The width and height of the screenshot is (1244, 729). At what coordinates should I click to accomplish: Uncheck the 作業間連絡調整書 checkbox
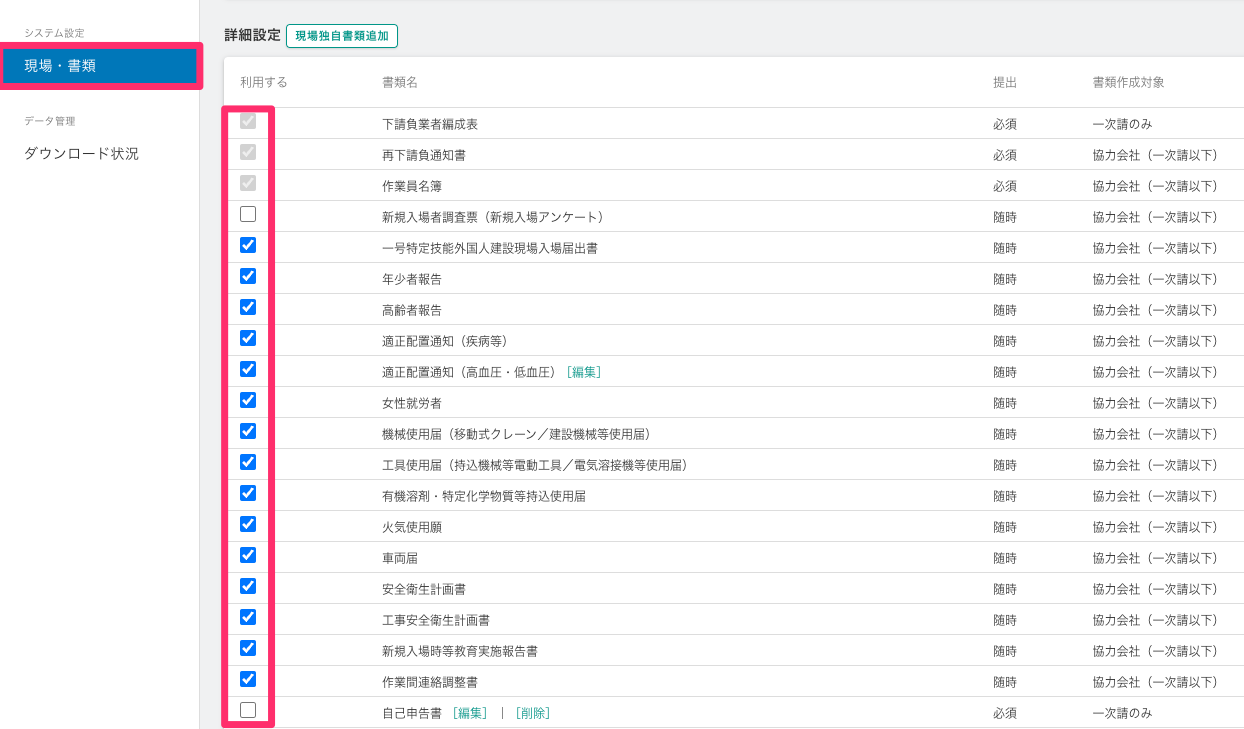pos(248,679)
